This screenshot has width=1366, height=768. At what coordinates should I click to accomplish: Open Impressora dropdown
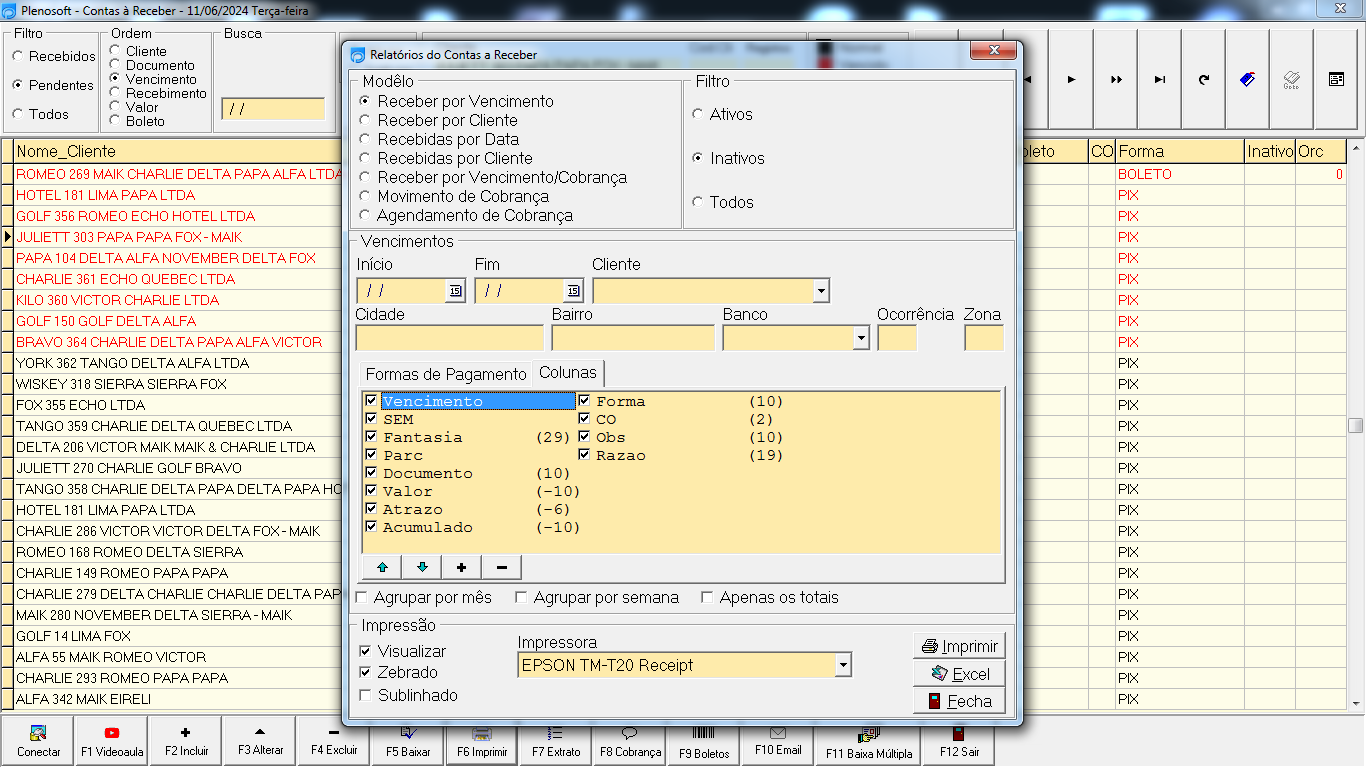point(843,665)
